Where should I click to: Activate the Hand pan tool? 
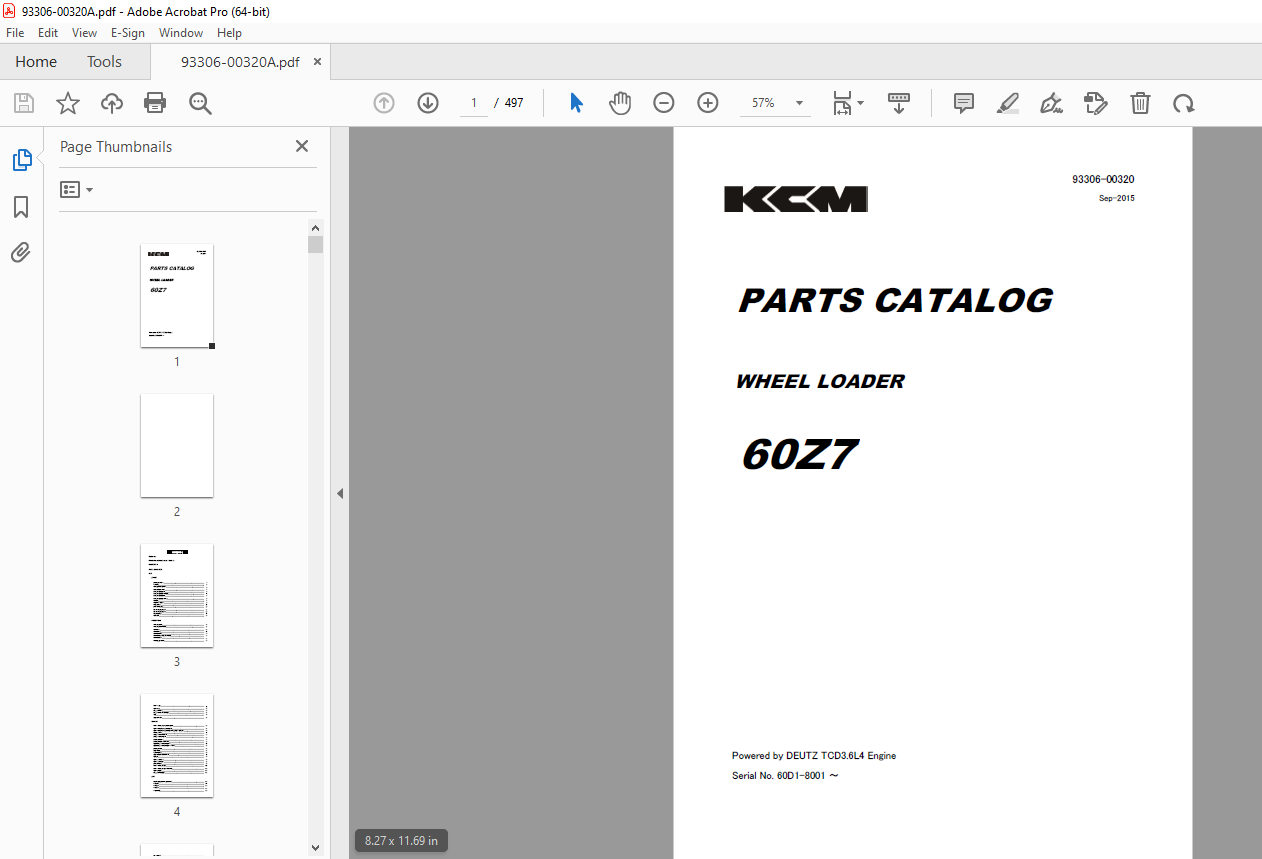click(620, 103)
